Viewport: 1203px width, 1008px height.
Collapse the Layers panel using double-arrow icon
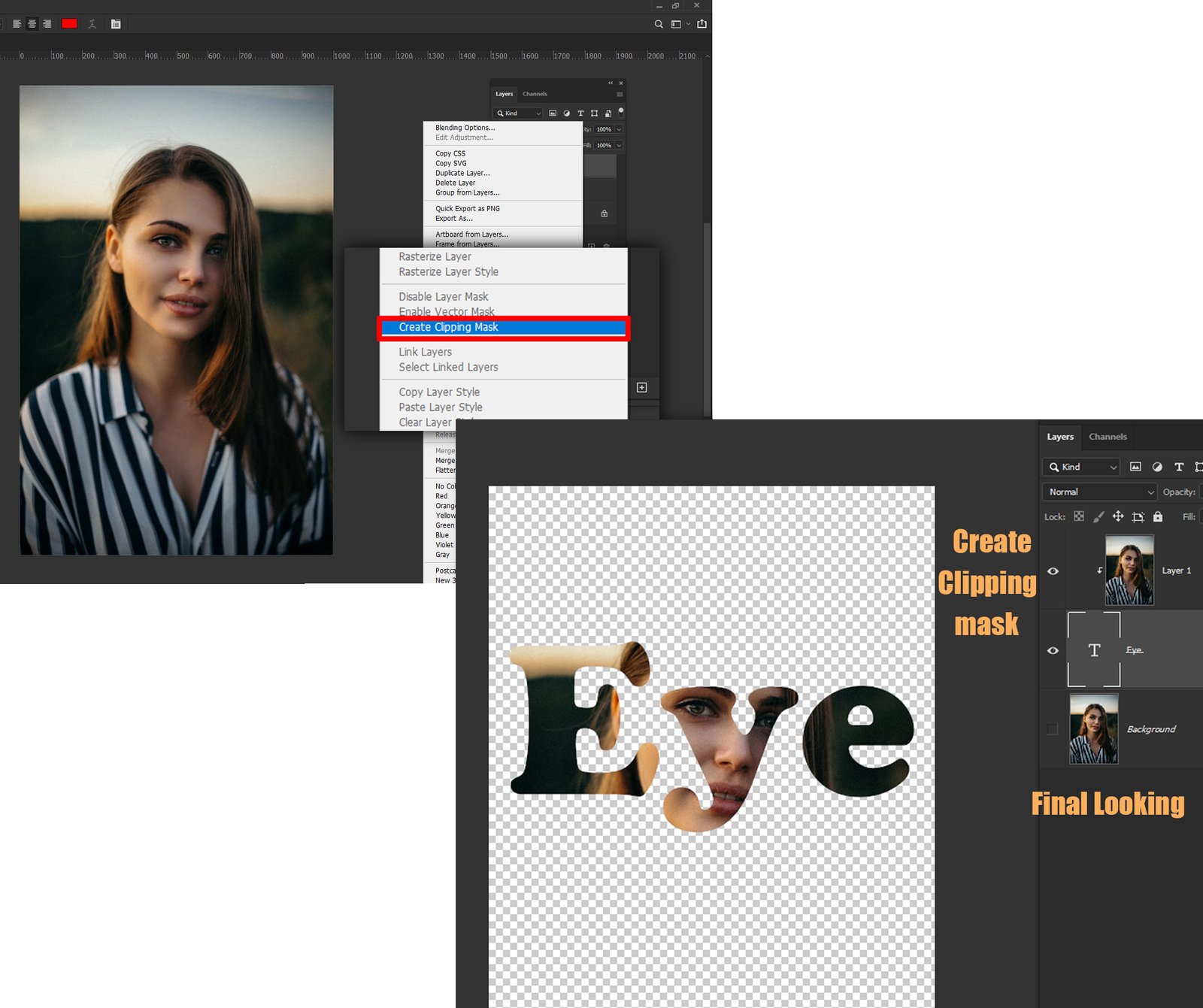(611, 83)
